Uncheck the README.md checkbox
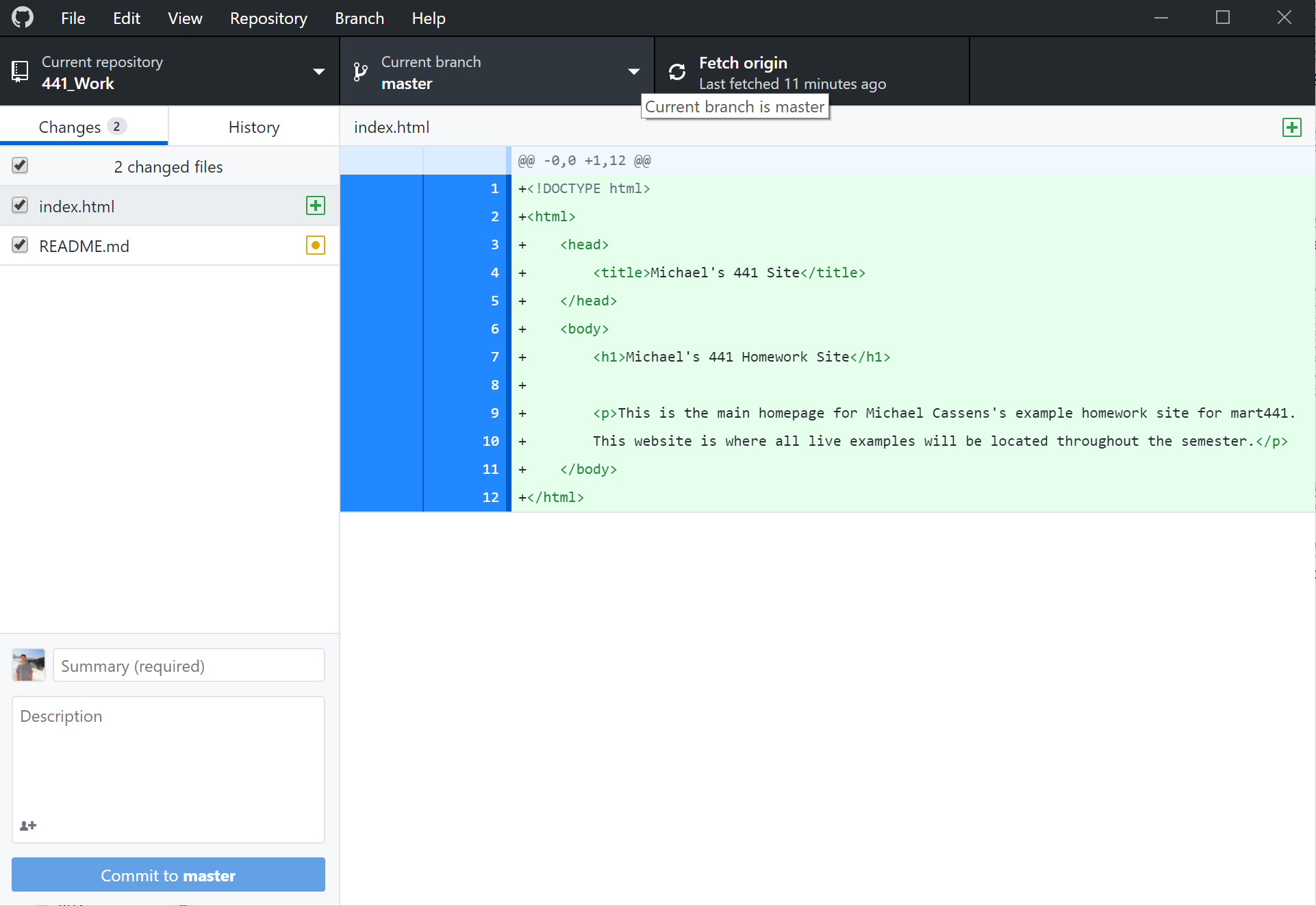The height and width of the screenshot is (906, 1316). point(20,245)
